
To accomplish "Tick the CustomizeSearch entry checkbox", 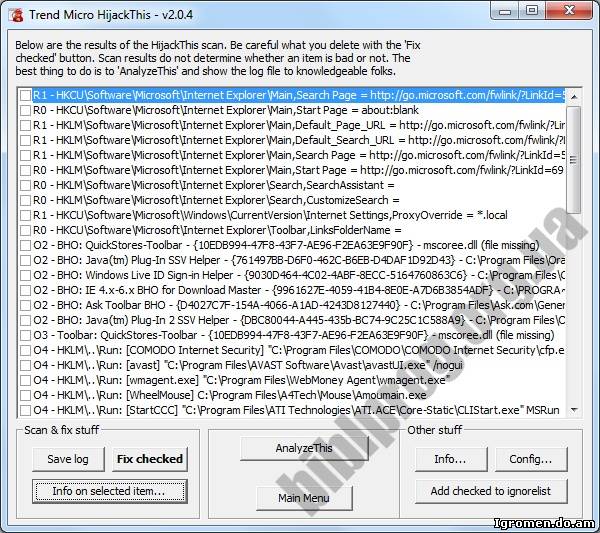I will (25, 200).
